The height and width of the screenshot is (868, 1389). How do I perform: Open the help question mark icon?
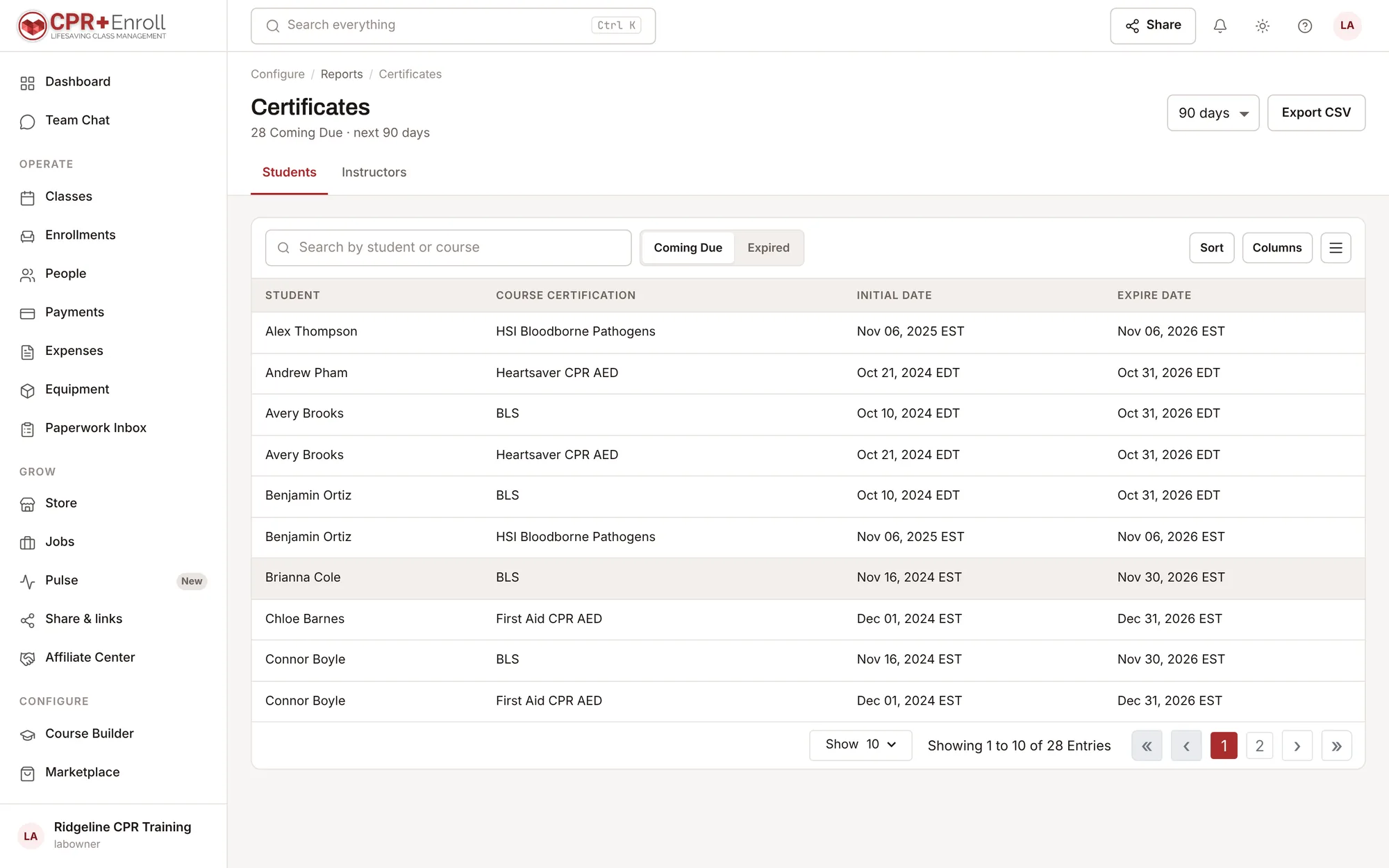point(1304,26)
